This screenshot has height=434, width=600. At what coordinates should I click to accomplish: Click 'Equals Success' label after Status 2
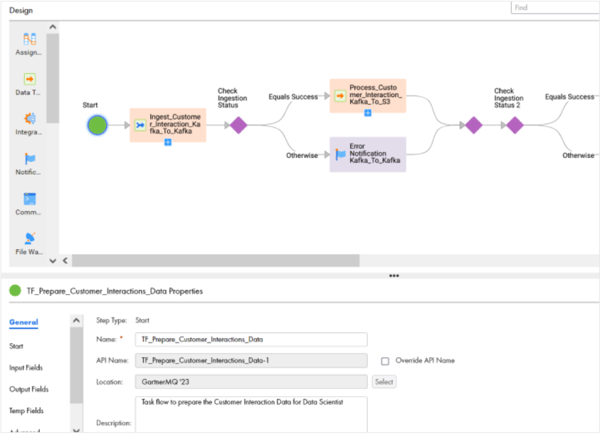(x=569, y=97)
